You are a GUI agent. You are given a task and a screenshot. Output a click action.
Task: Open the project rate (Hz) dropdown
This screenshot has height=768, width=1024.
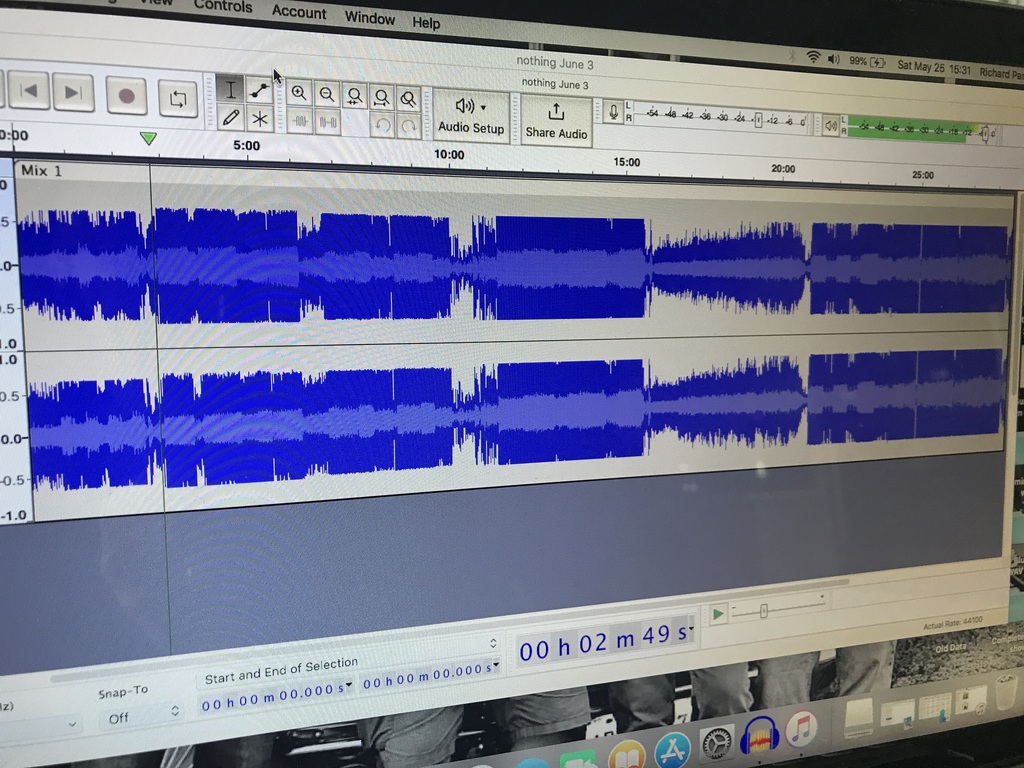(x=39, y=724)
